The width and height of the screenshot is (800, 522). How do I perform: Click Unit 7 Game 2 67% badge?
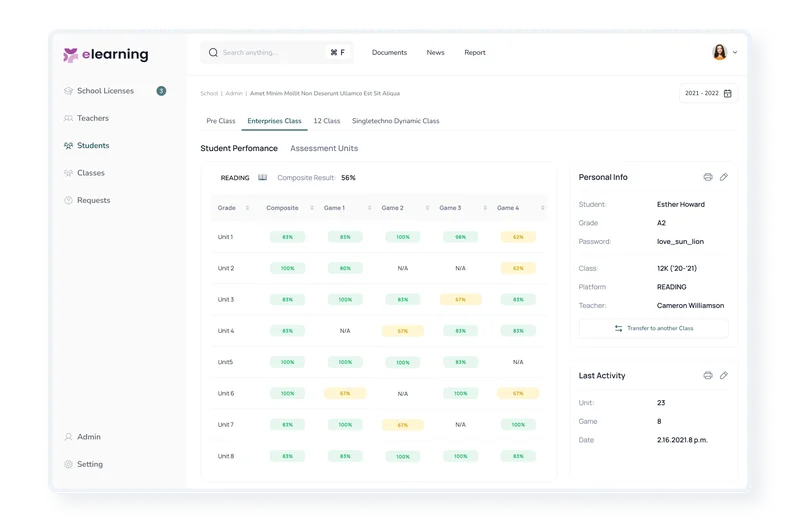click(403, 425)
